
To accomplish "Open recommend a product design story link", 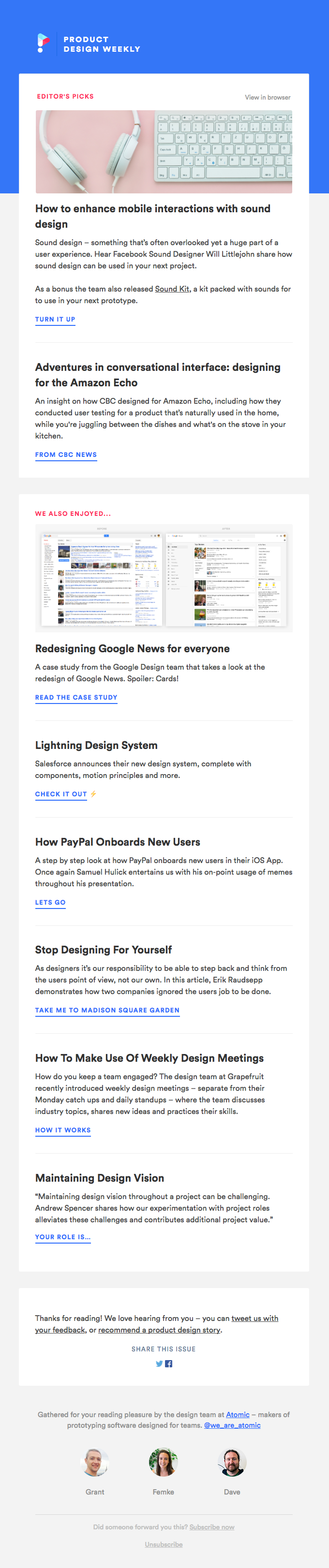I will click(159, 1330).
